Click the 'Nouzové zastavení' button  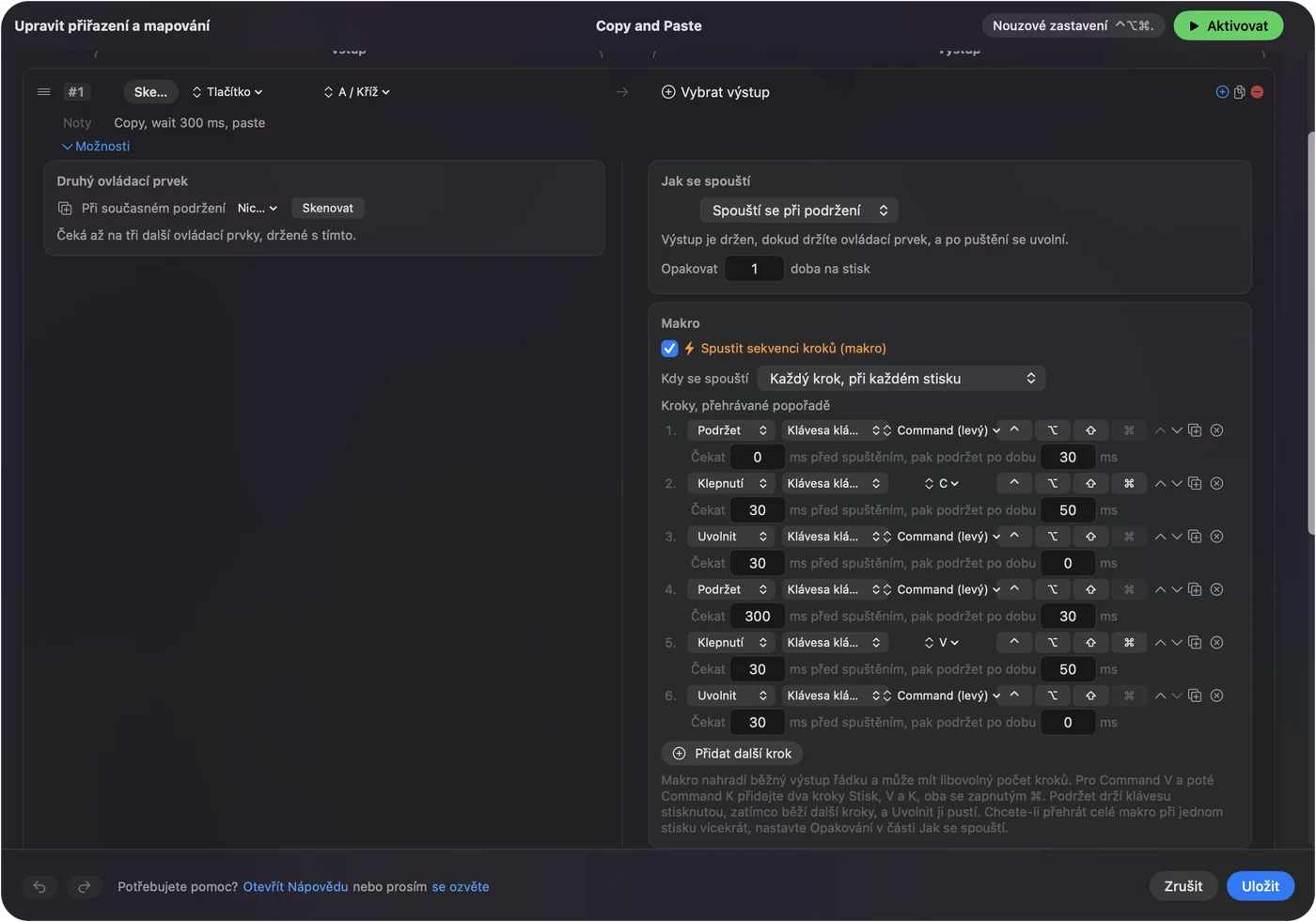pyautogui.click(x=1073, y=25)
